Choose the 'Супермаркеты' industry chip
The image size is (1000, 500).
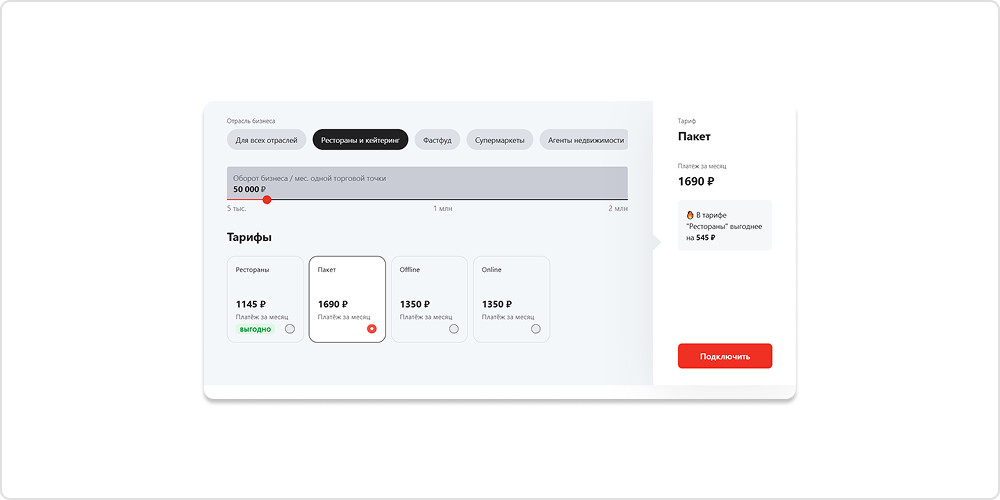499,140
